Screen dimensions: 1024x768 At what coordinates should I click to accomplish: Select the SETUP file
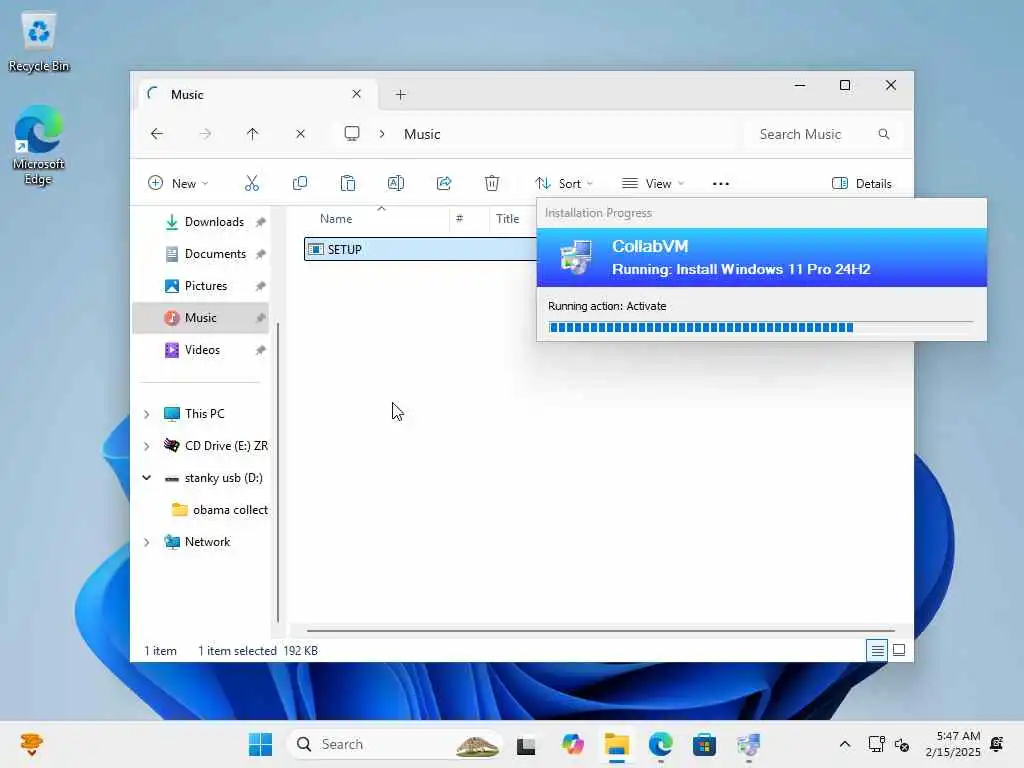(x=420, y=249)
